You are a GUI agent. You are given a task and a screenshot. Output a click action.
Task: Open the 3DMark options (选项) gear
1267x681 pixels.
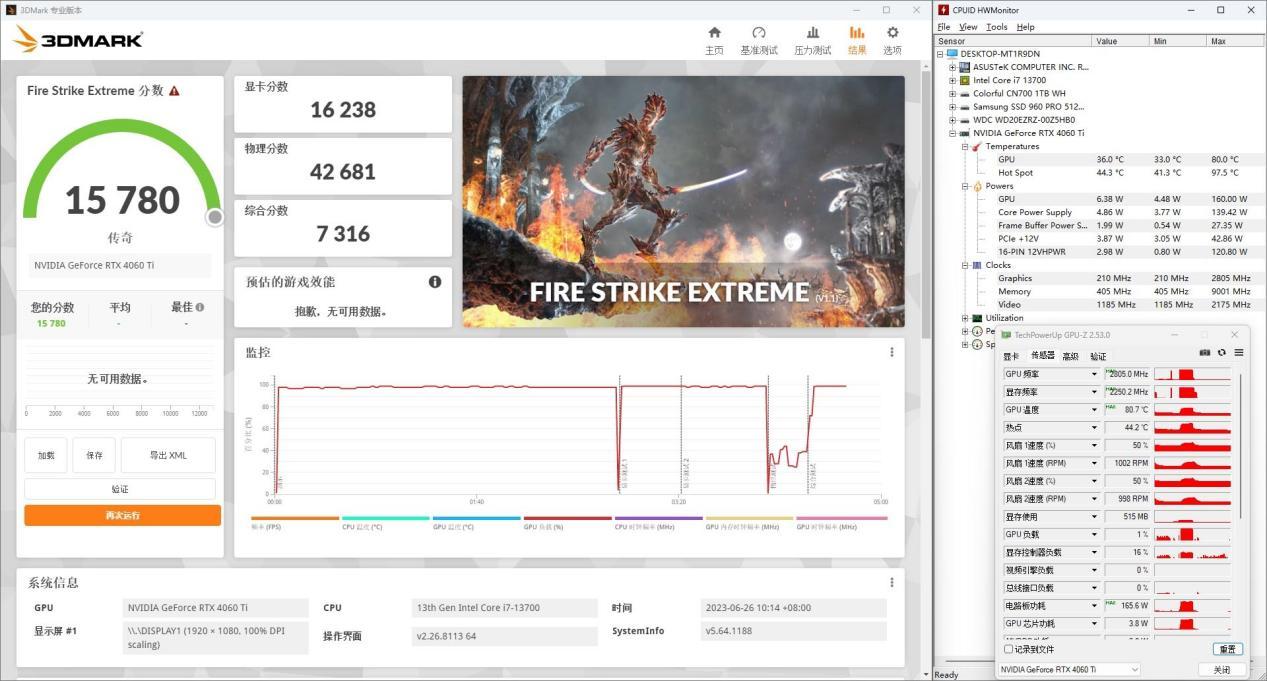892,40
